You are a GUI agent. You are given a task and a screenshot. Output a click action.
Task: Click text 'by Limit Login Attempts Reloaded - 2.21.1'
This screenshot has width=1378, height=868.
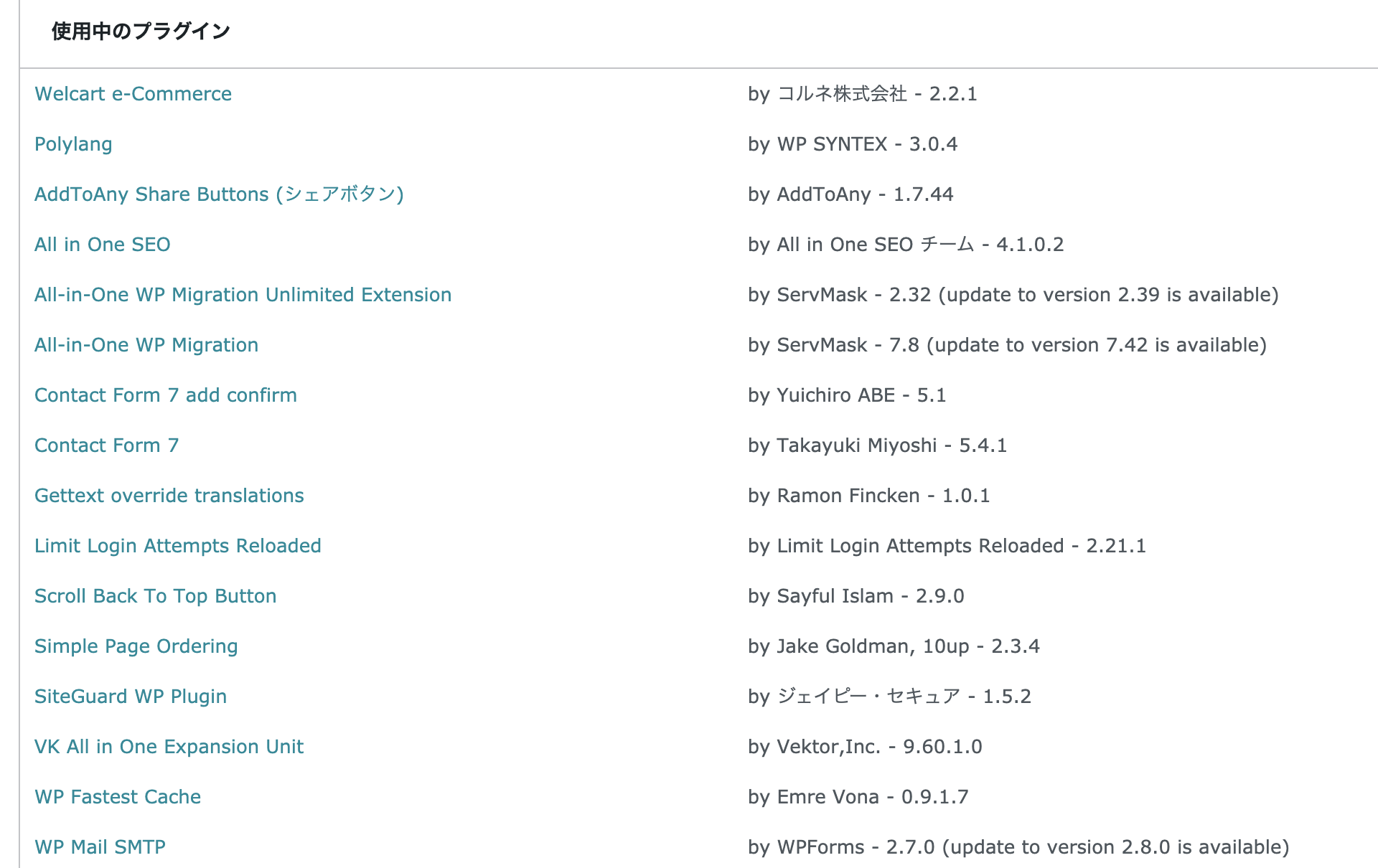click(947, 546)
